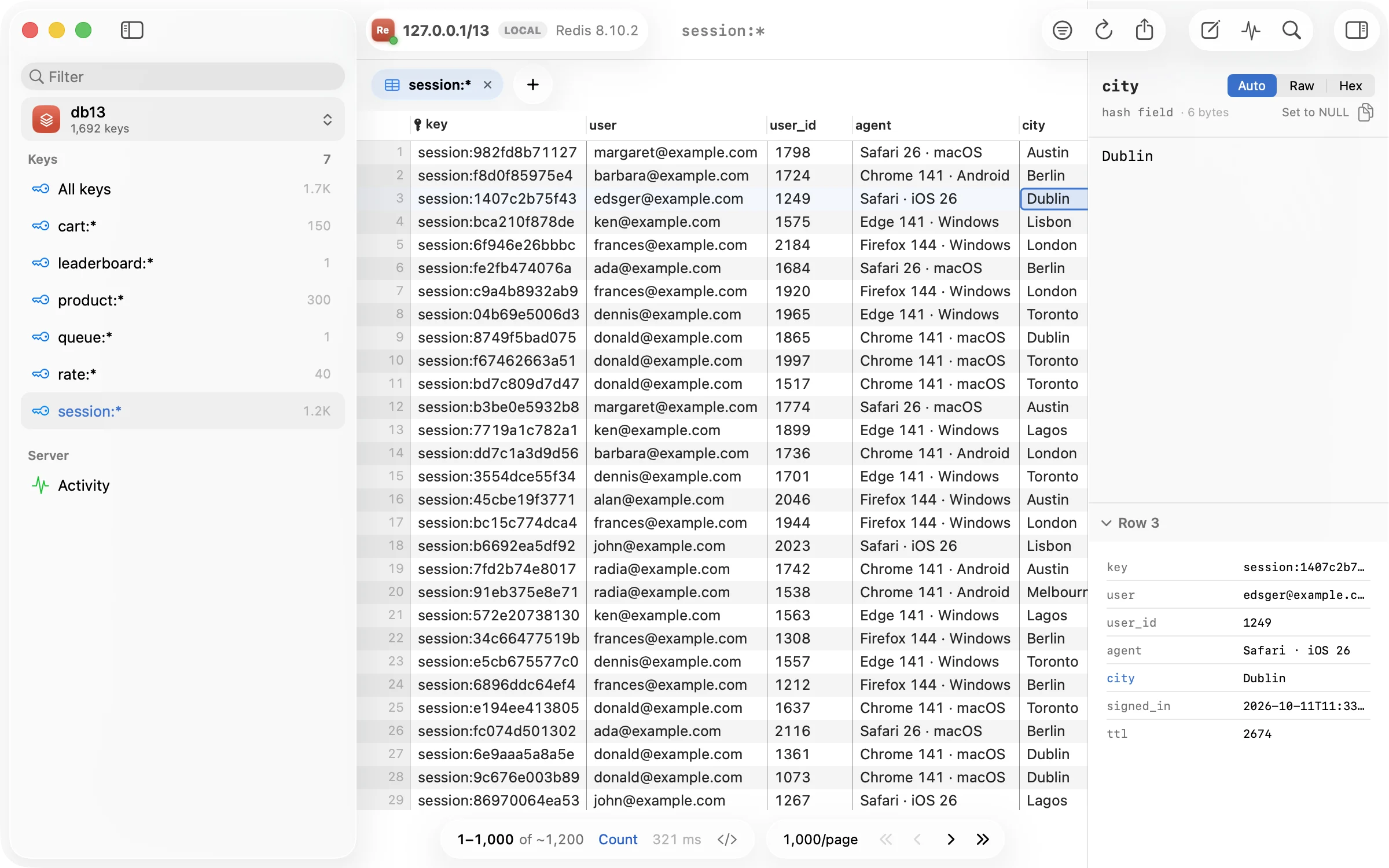Screen dimensions: 1389x868
Task: Sort by the user column header
Action: 676,124
